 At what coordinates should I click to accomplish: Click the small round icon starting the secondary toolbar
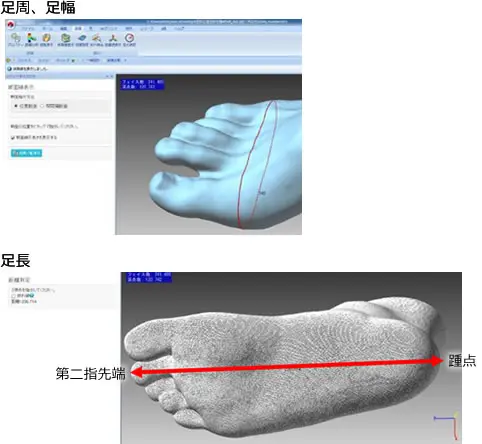tap(9, 60)
